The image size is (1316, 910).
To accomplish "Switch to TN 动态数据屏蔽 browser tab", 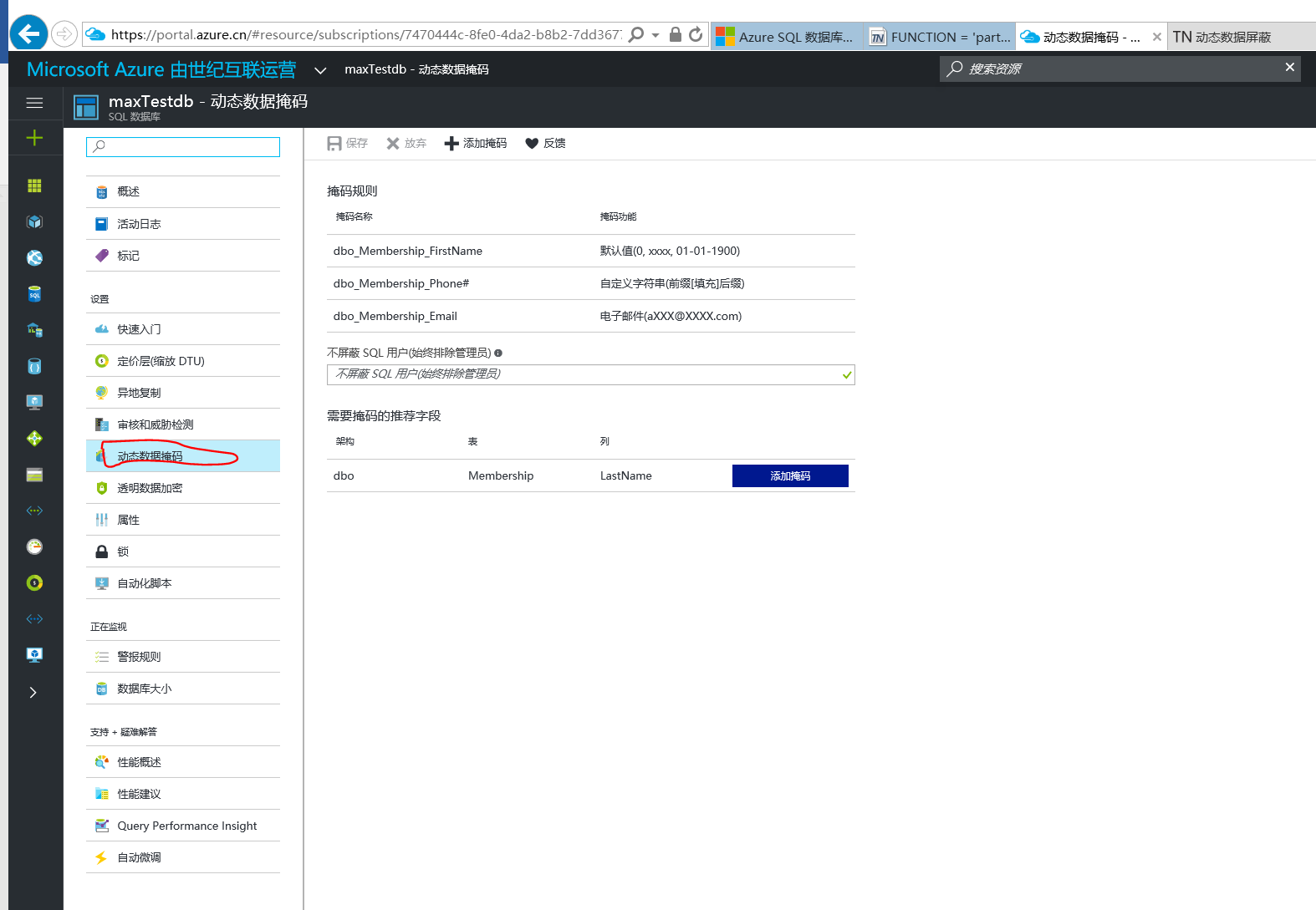I will tap(1242, 37).
